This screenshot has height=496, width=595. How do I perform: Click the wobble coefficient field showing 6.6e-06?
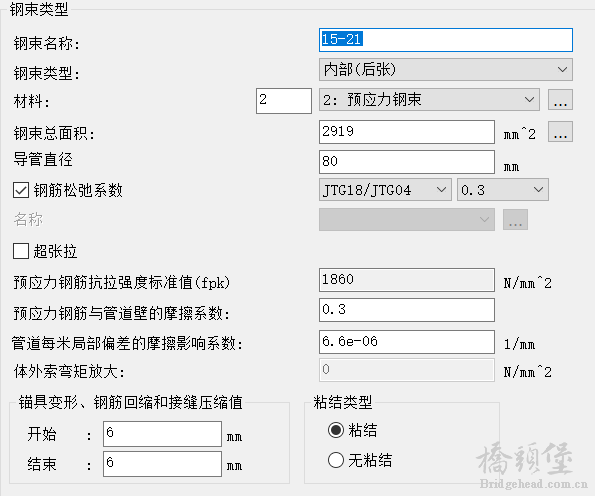click(407, 342)
